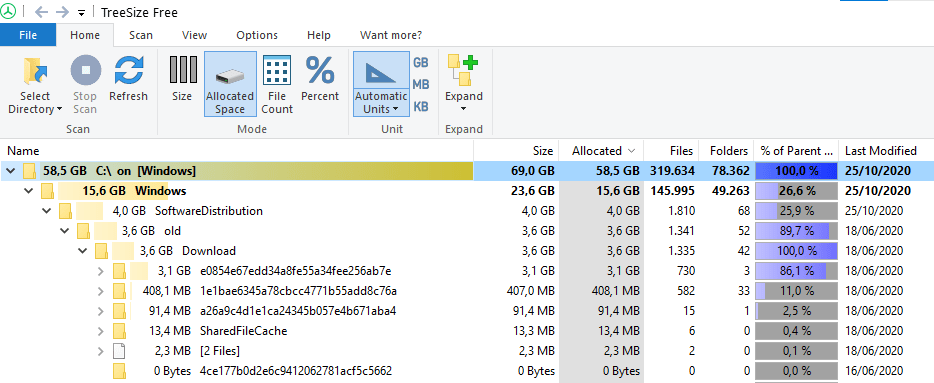Screen dimensions: 934x383
Task: Sort by Last Modified column header
Action: [x=886, y=151]
